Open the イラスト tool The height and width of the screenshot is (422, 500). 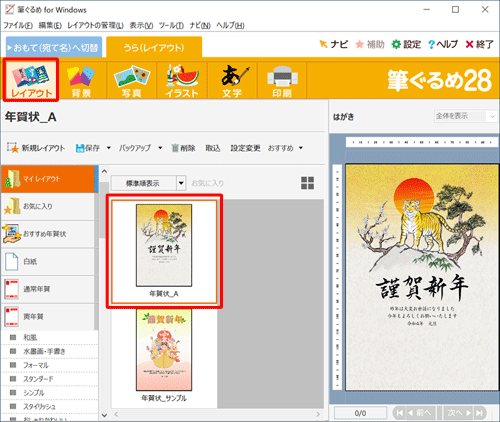click(x=182, y=81)
